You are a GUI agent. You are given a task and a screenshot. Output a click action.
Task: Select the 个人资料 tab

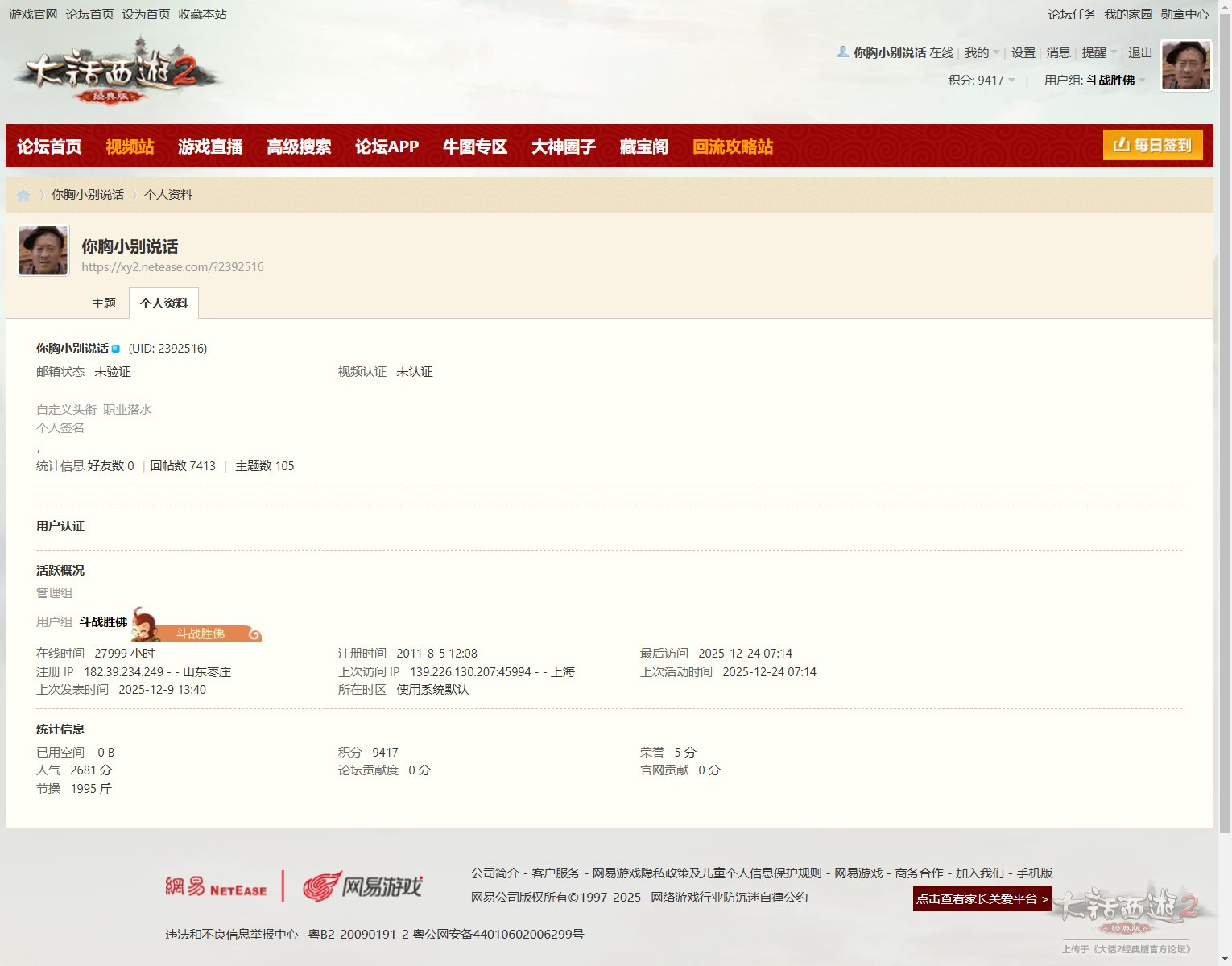(x=163, y=303)
